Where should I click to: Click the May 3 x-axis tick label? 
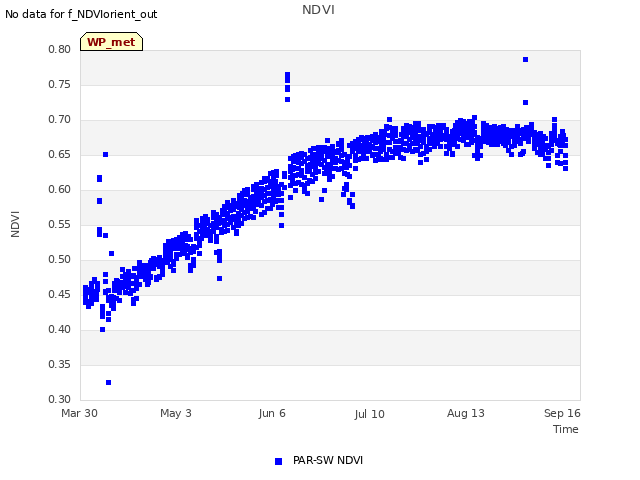point(176,413)
